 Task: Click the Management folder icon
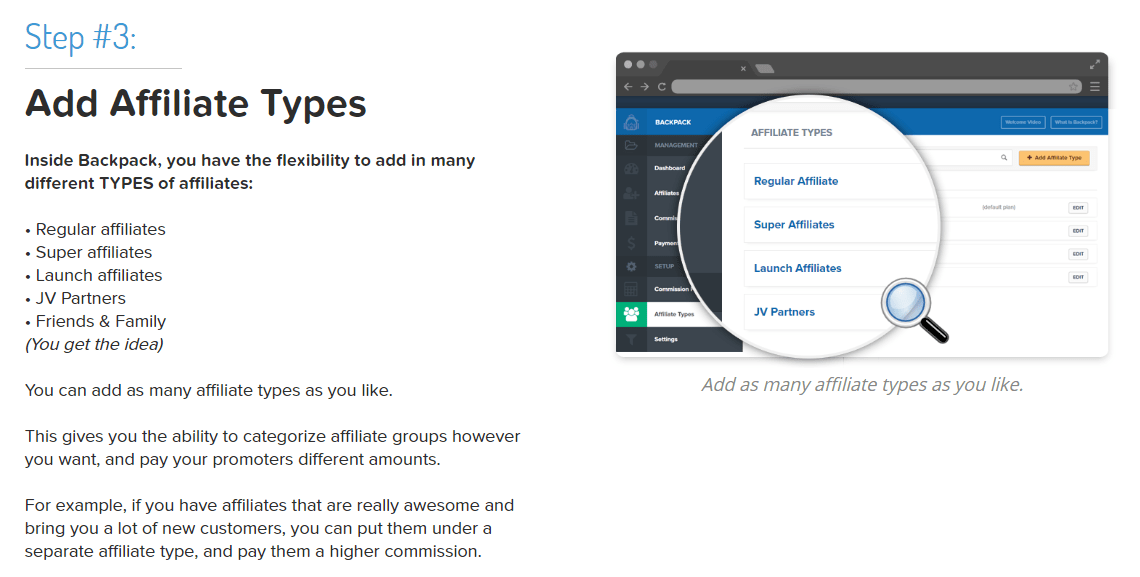point(631,145)
